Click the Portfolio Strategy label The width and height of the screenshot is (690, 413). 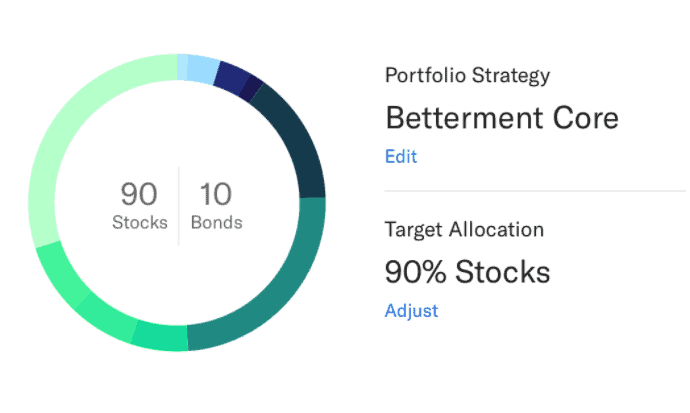[x=467, y=76]
